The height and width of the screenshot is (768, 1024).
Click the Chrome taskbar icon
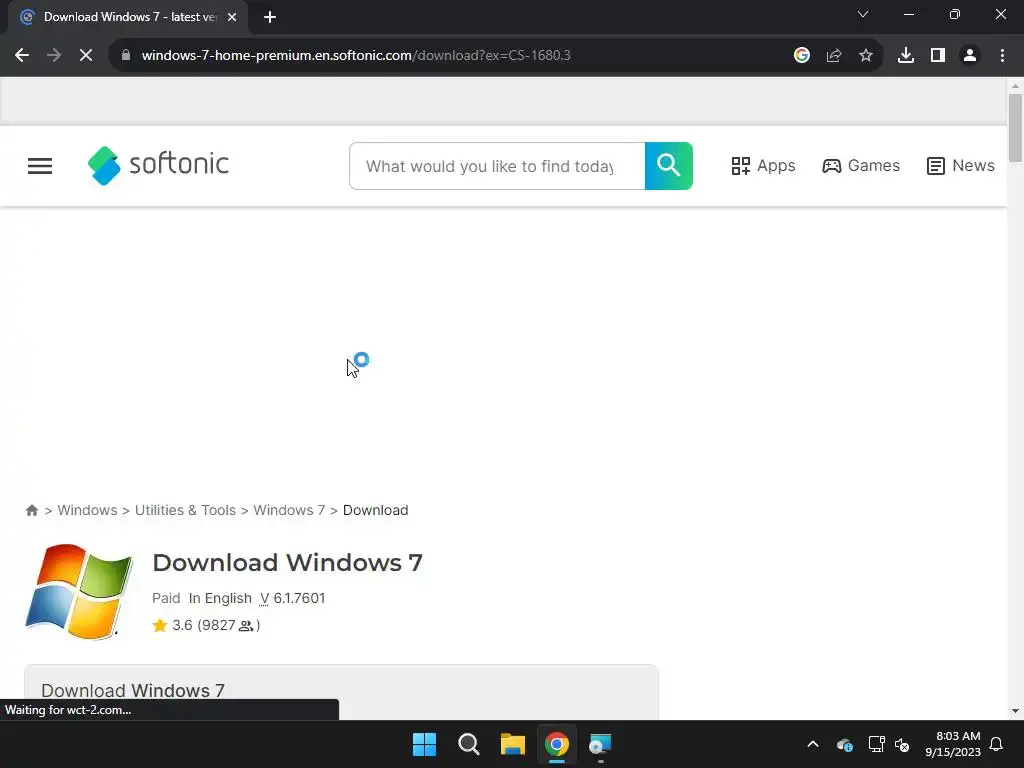tap(557, 744)
